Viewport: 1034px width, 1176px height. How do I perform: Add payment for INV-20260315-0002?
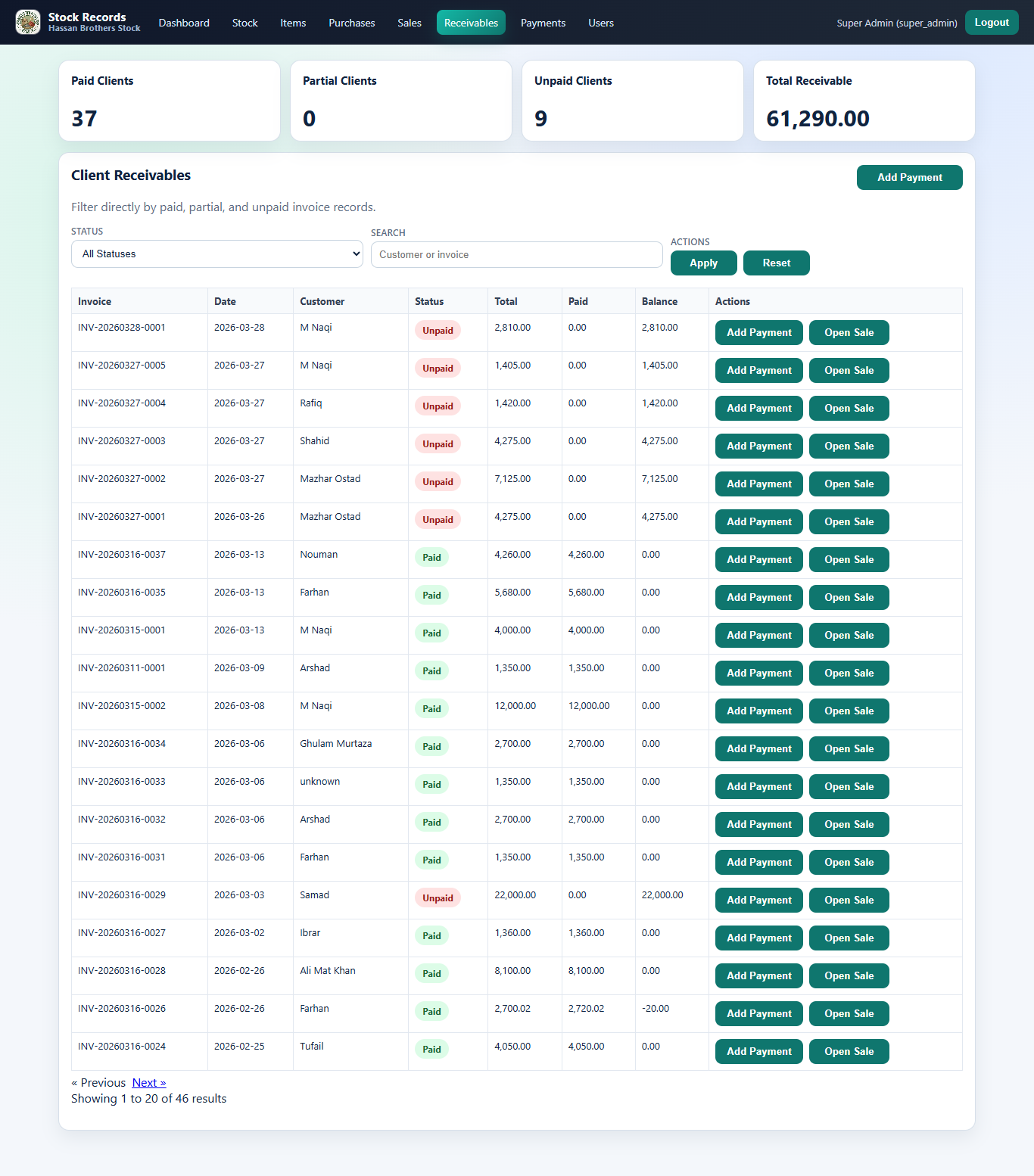(x=759, y=711)
